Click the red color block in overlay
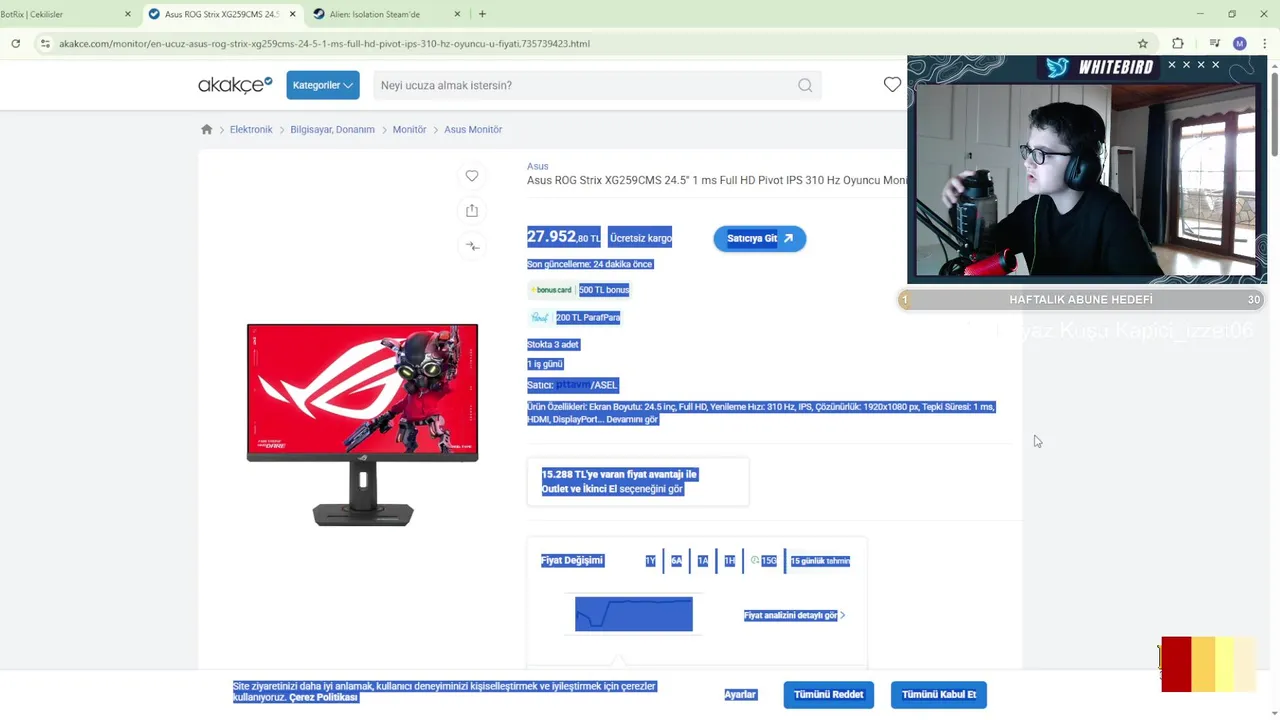The image size is (1280, 720). click(x=1176, y=664)
